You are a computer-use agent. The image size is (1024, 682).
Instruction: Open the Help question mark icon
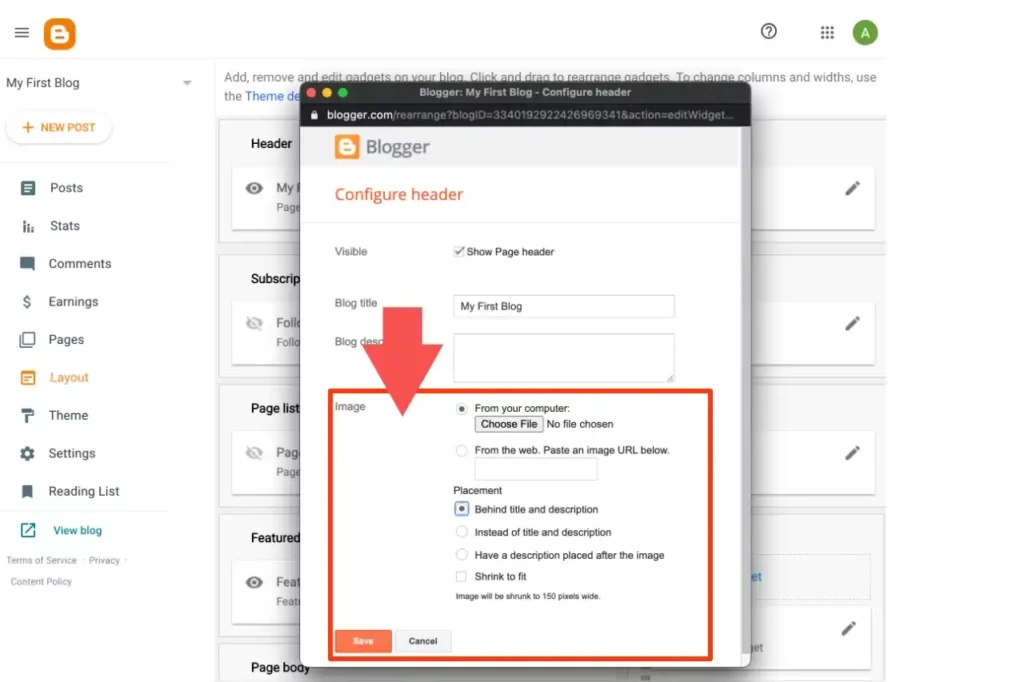point(769,31)
